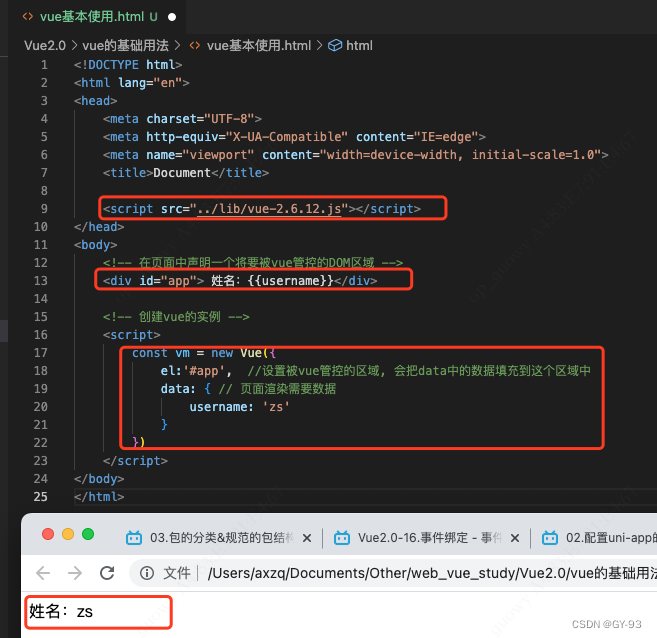Viewport: 657px width, 638px height.
Task: Click the closing </html> tag on line 25
Action: coord(99,497)
